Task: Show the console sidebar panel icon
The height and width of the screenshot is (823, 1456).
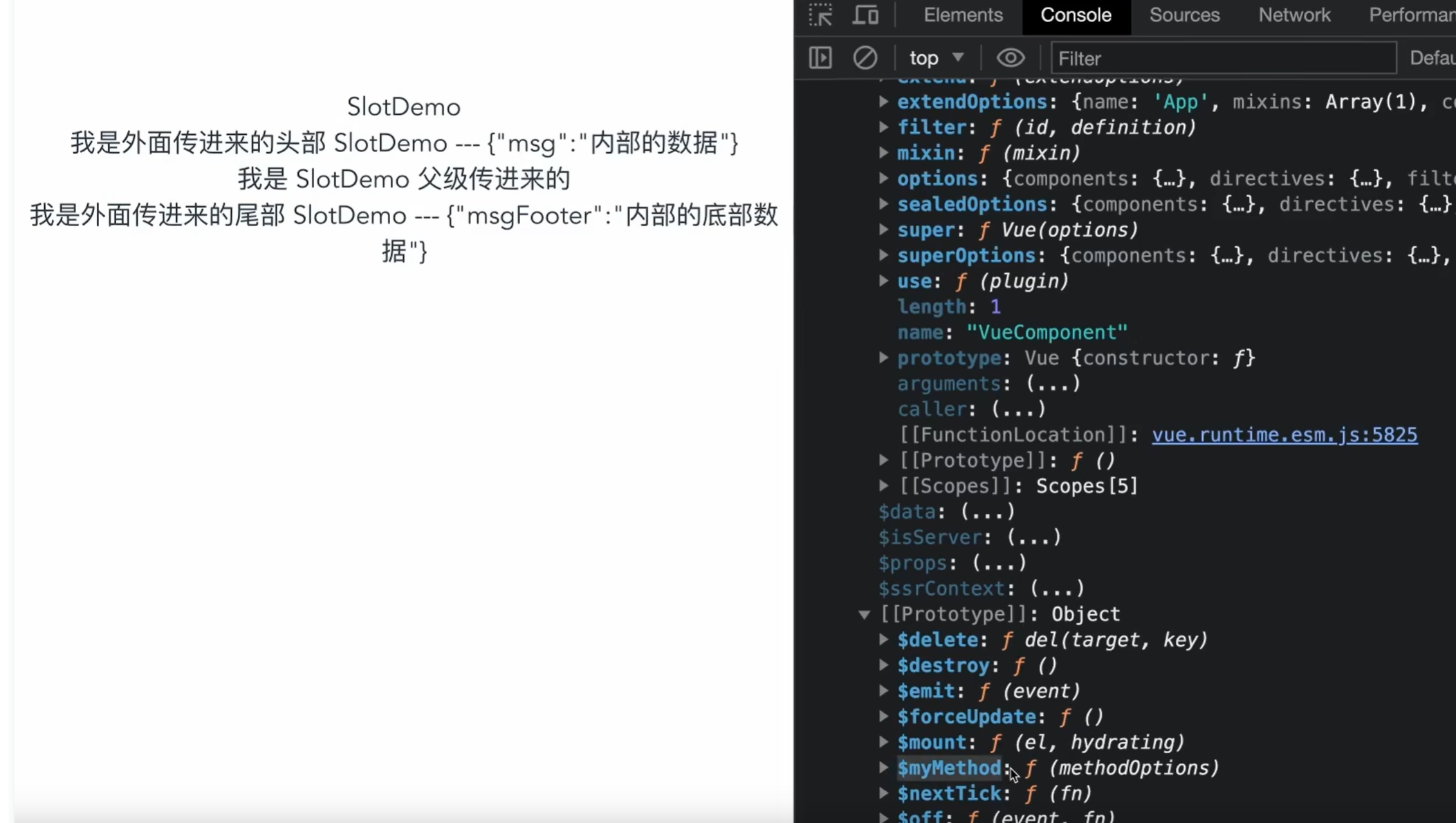Action: pyautogui.click(x=820, y=58)
